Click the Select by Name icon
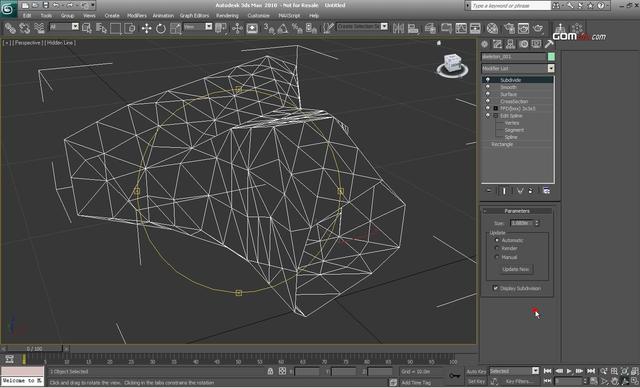 [x=101, y=28]
